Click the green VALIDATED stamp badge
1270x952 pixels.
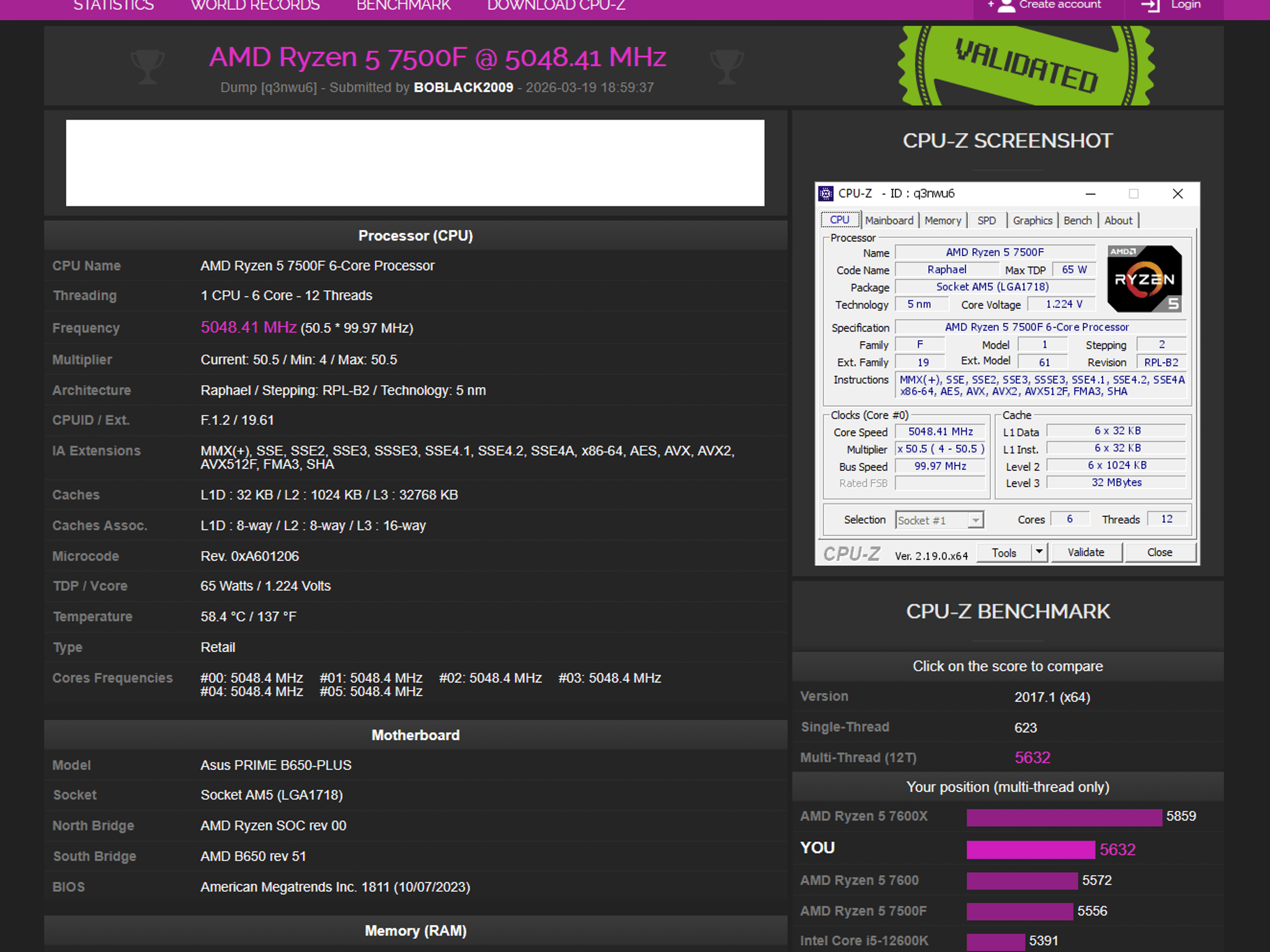click(1027, 66)
